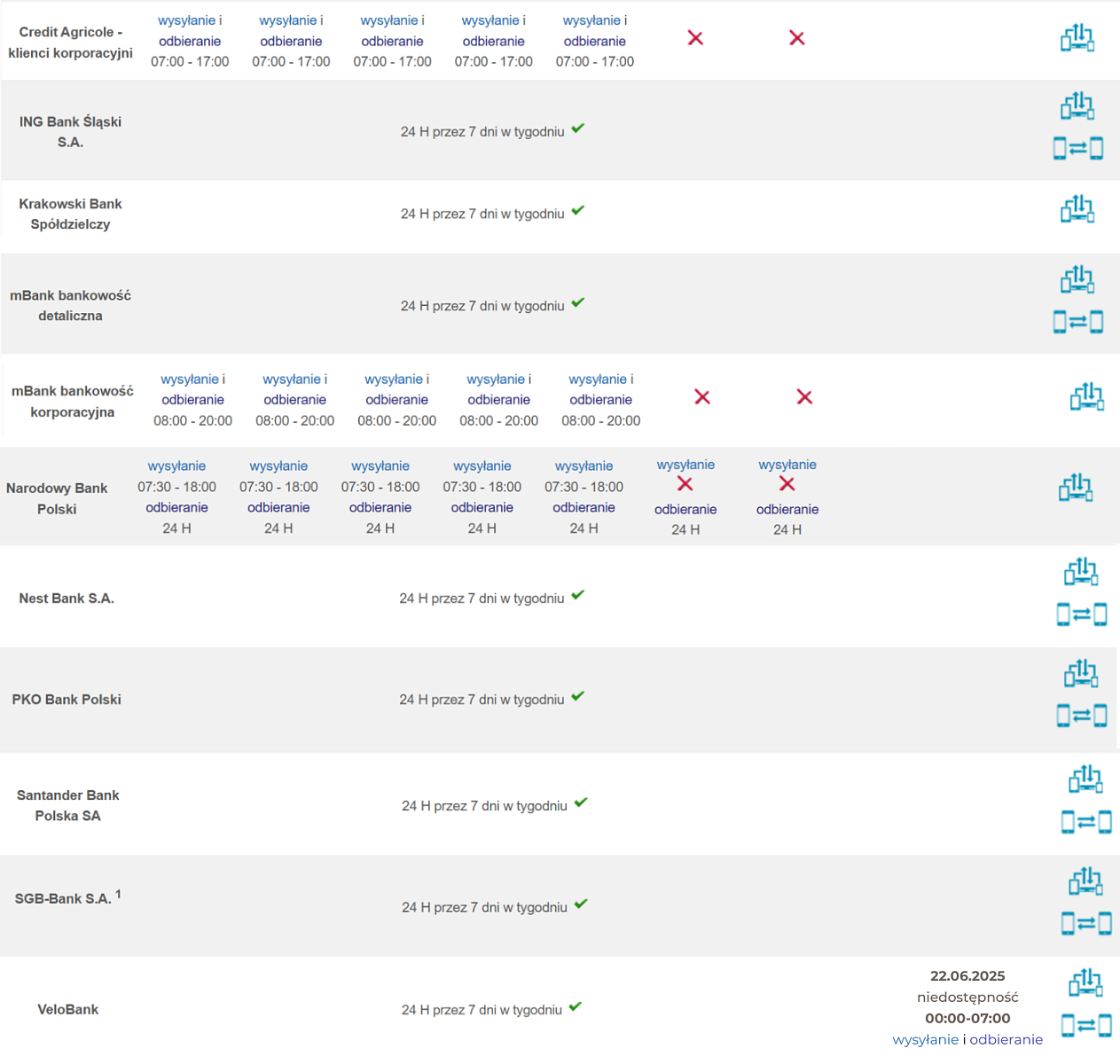Click the devices transfer icon for Credit Agricole
Viewport: 1120px width, 1064px height.
tap(1077, 38)
